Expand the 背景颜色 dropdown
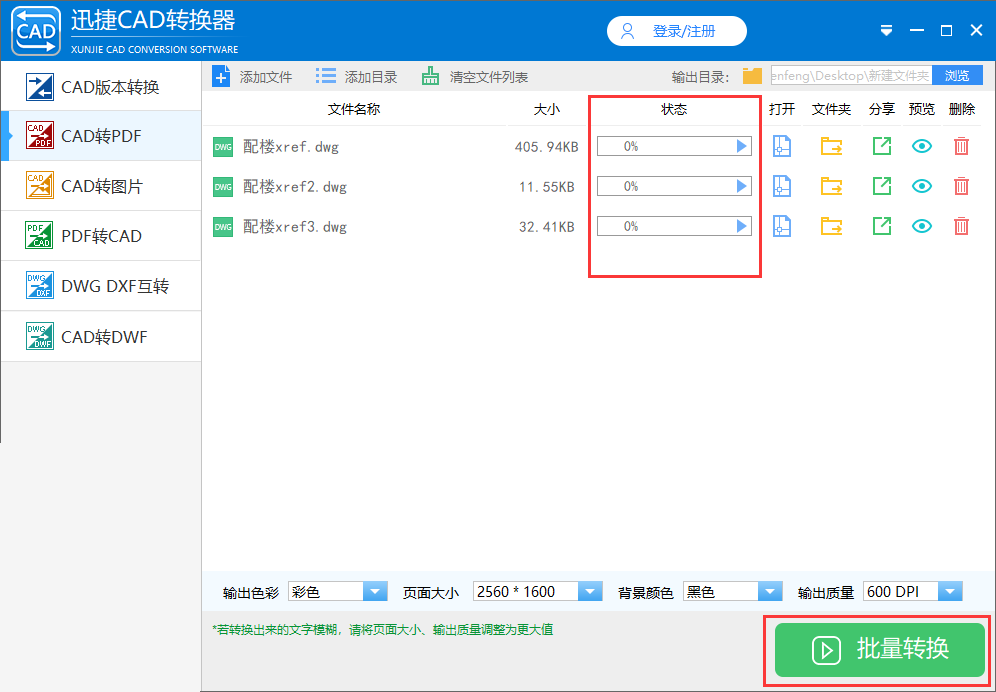Screen dimensions: 996x692 (770, 592)
